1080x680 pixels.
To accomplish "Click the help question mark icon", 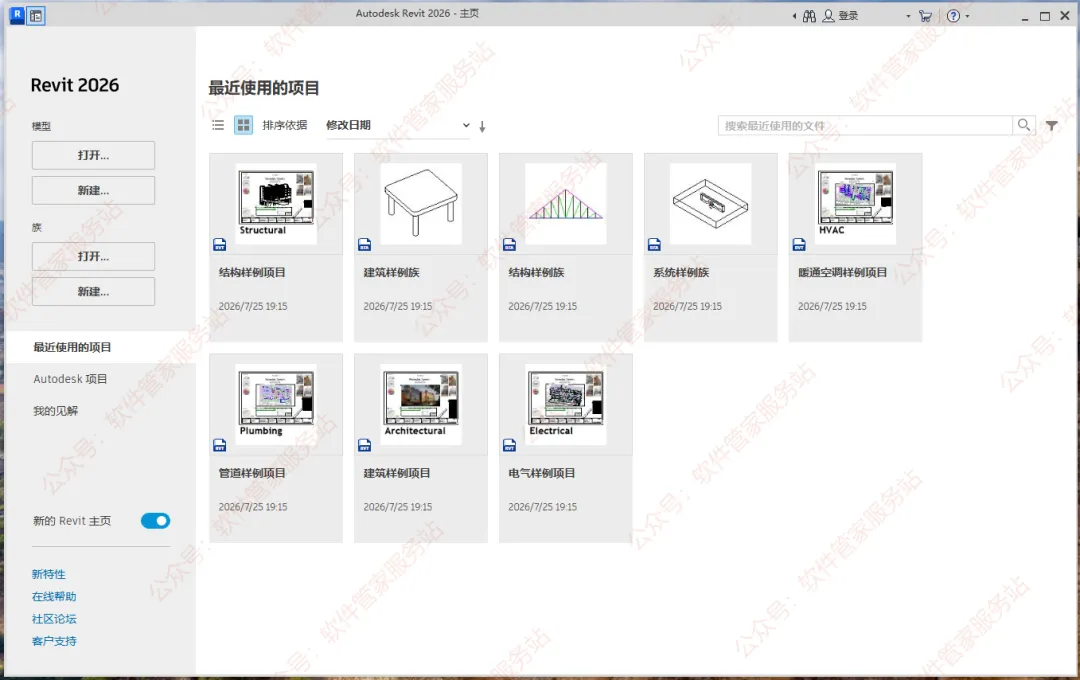I will 953,16.
